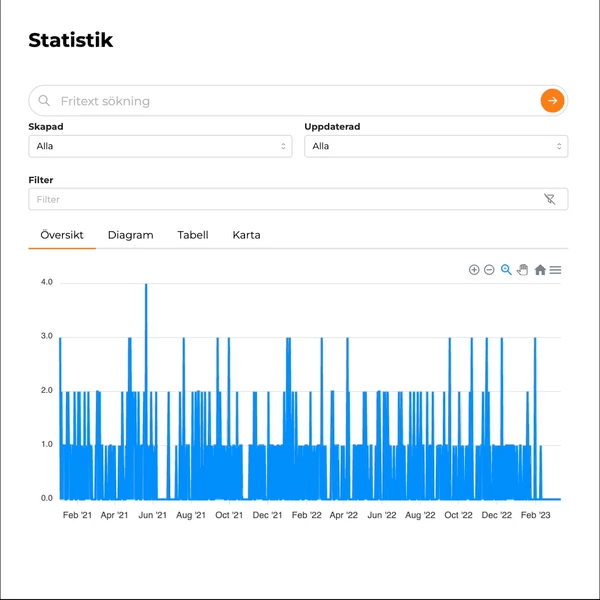Click into the Filter input field
The image size is (600, 600).
click(298, 199)
